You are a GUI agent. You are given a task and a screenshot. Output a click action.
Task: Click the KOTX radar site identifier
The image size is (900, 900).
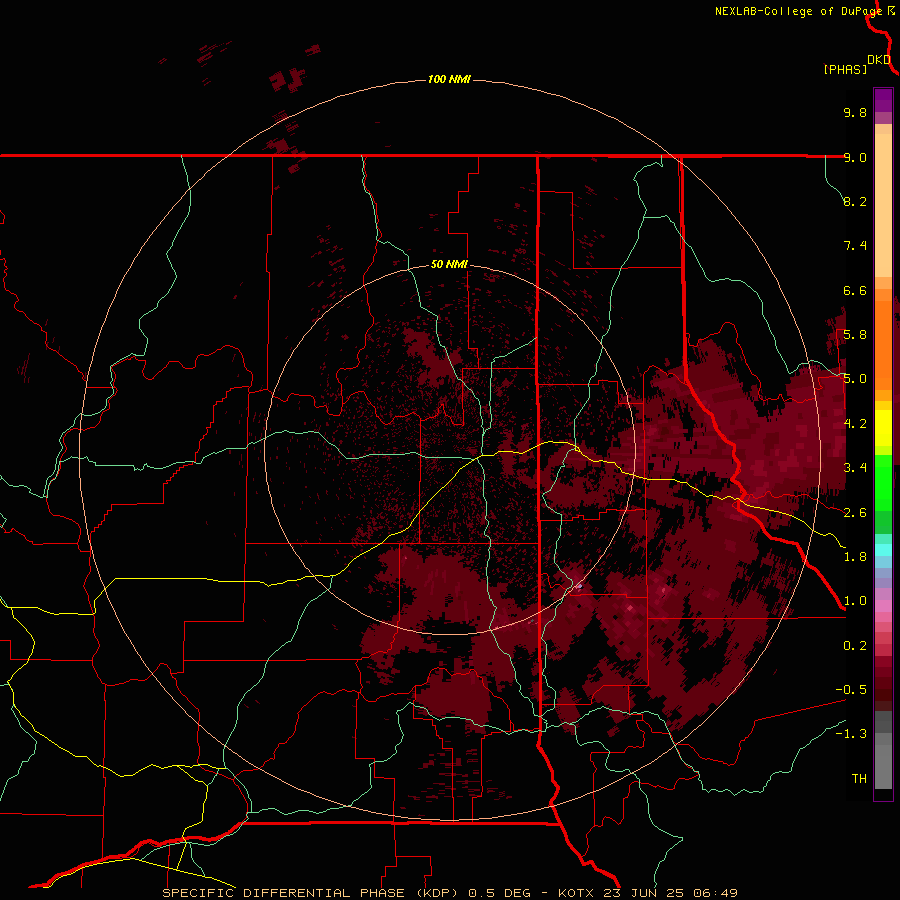click(576, 893)
